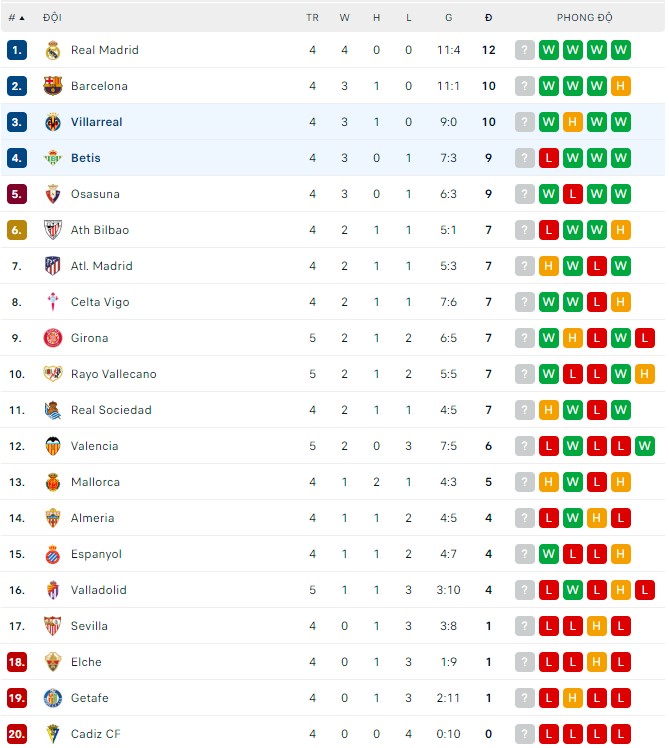Image resolution: width=669 pixels, height=748 pixels.
Task: Click the Girona club crest icon
Action: tap(53, 338)
